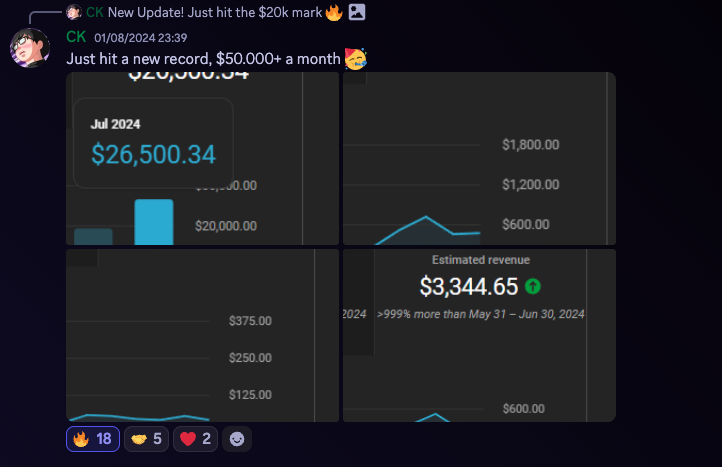Click the CK name in reply preview
Viewport: 722px width, 467px height.
94,12
